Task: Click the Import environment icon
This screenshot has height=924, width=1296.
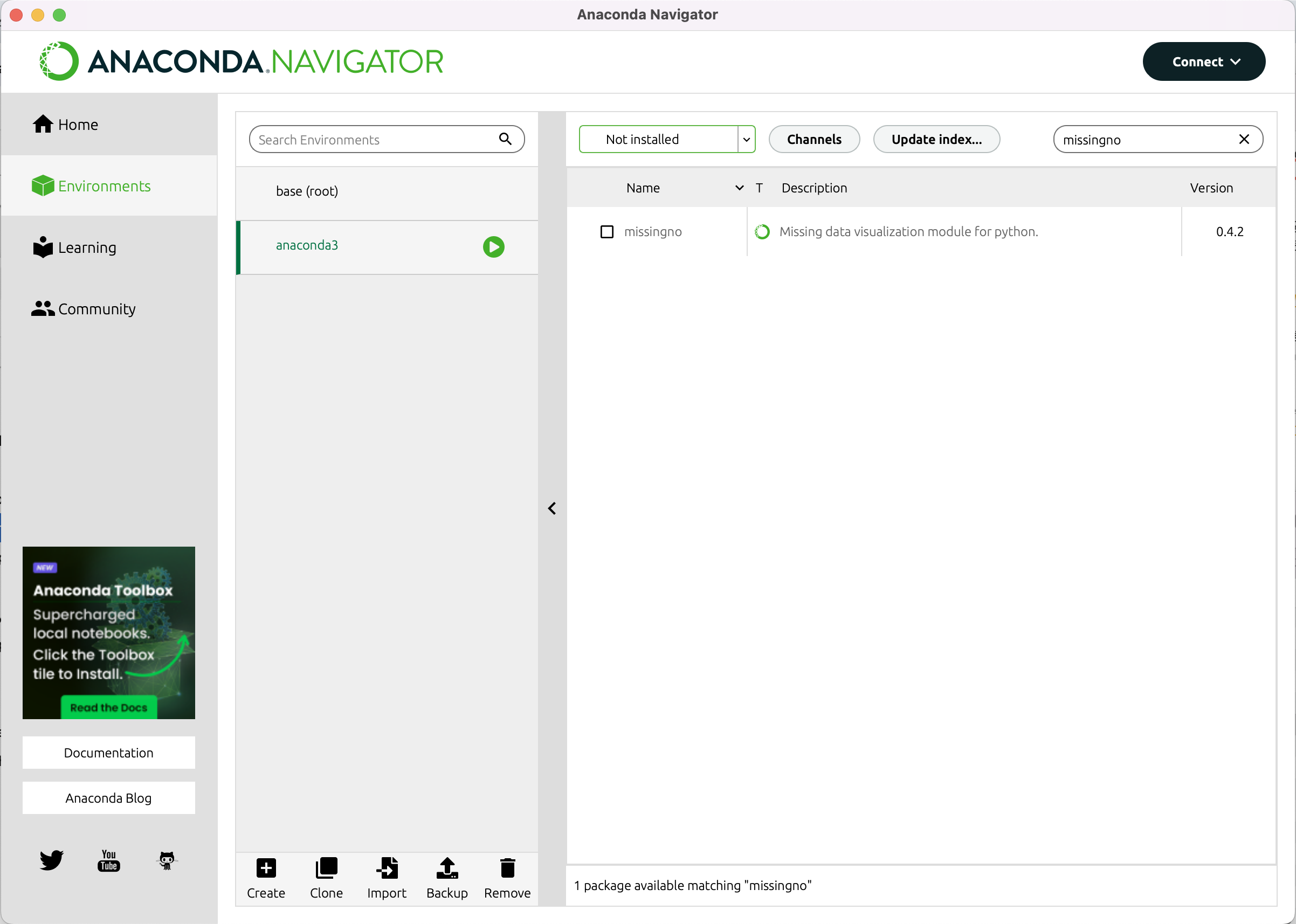Action: 387,868
